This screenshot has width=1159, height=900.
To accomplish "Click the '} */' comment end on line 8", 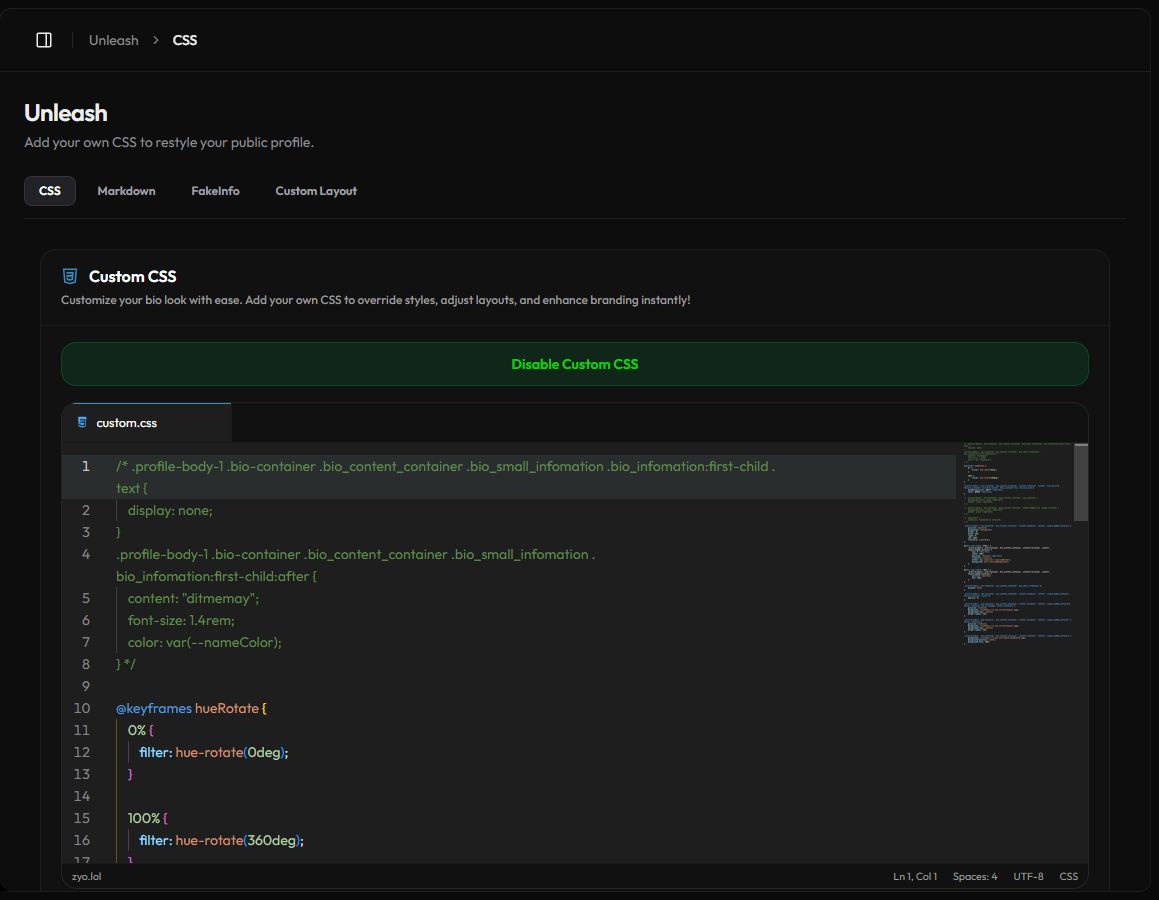I will pyautogui.click(x=126, y=664).
